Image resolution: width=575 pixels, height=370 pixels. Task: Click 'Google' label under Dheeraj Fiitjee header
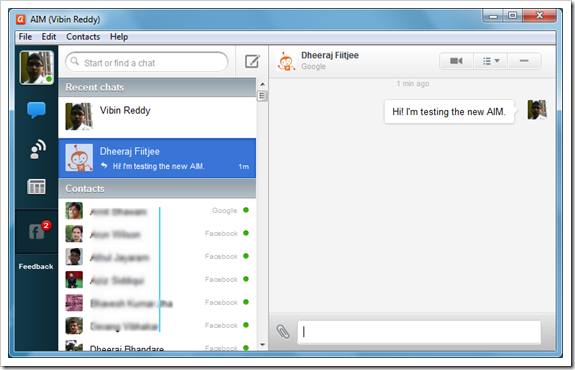pos(313,66)
